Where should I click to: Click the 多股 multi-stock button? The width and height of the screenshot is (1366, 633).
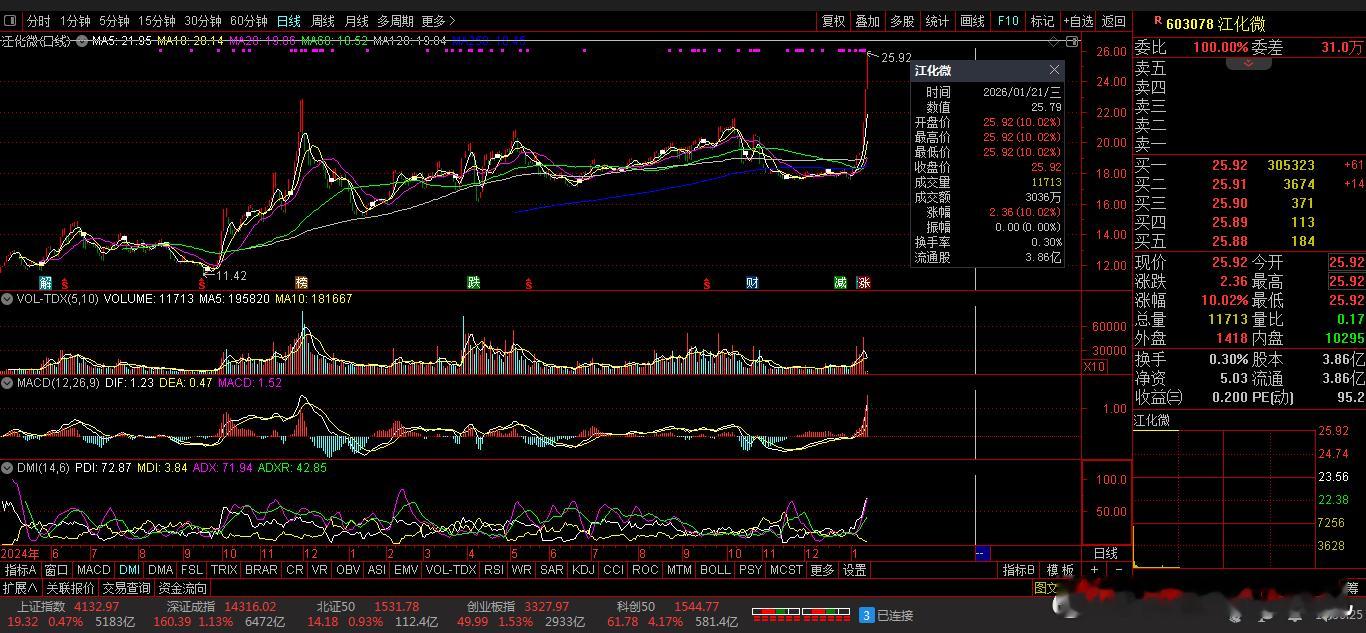(x=902, y=21)
